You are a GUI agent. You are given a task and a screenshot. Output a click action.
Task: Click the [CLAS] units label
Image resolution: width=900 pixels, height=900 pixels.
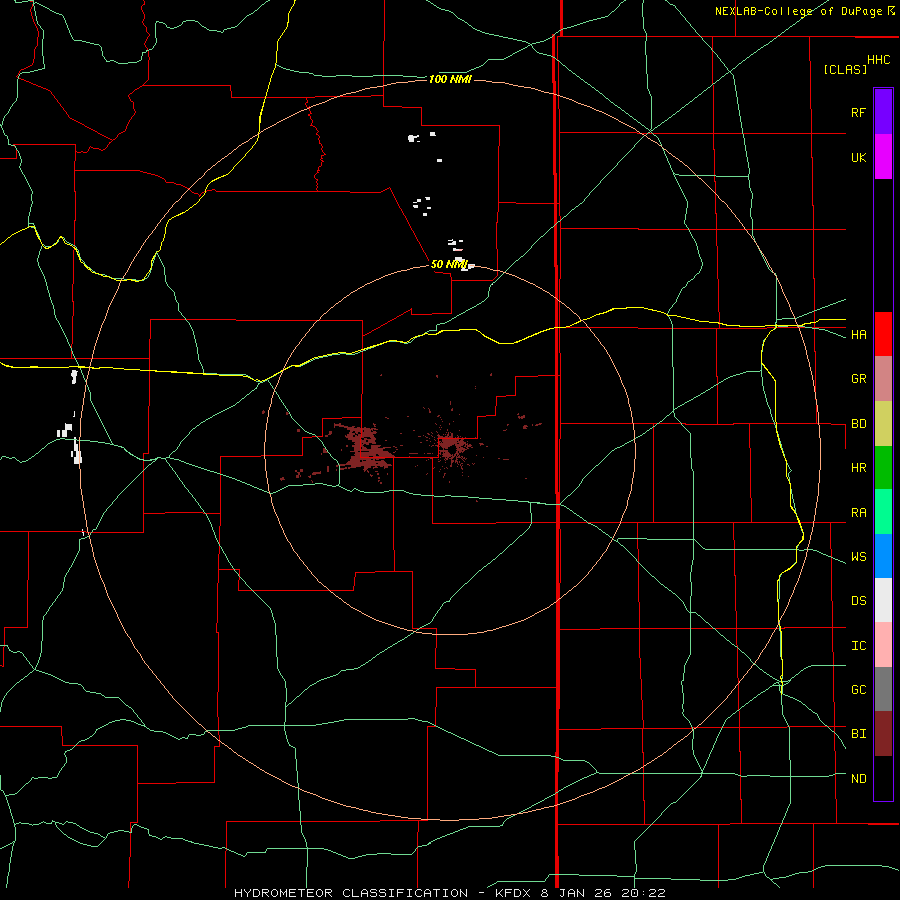click(x=845, y=69)
